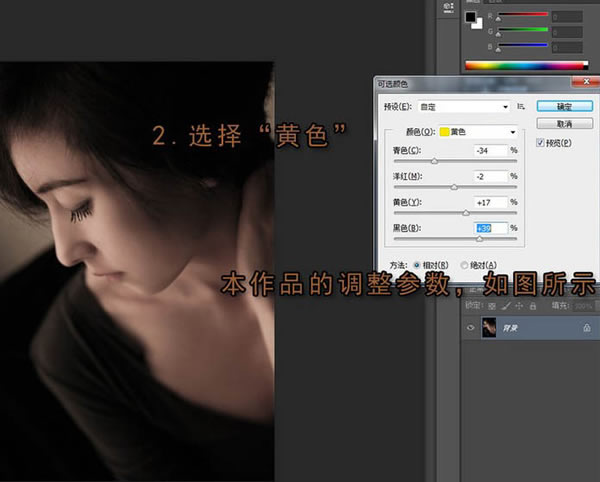Click the 背景 layer thumbnail
Image resolution: width=600 pixels, height=482 pixels.
pyautogui.click(x=489, y=327)
